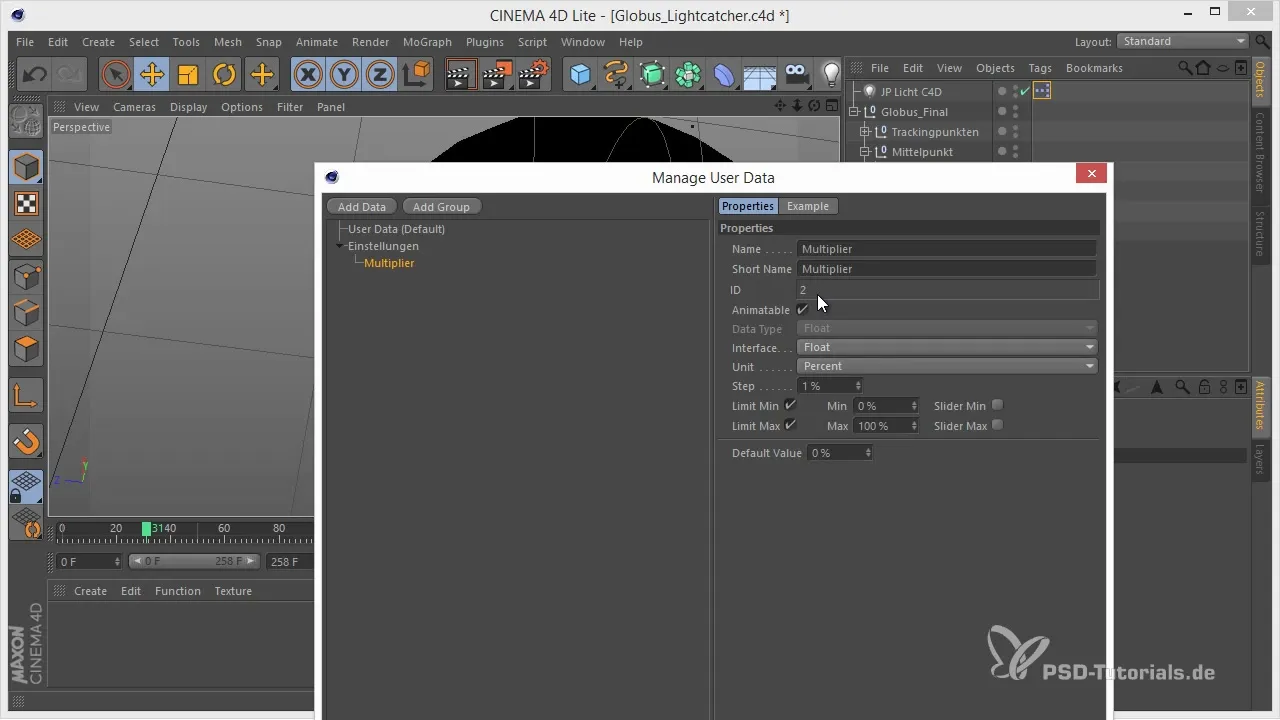
Task: Open the MoGraph menu
Action: click(427, 42)
